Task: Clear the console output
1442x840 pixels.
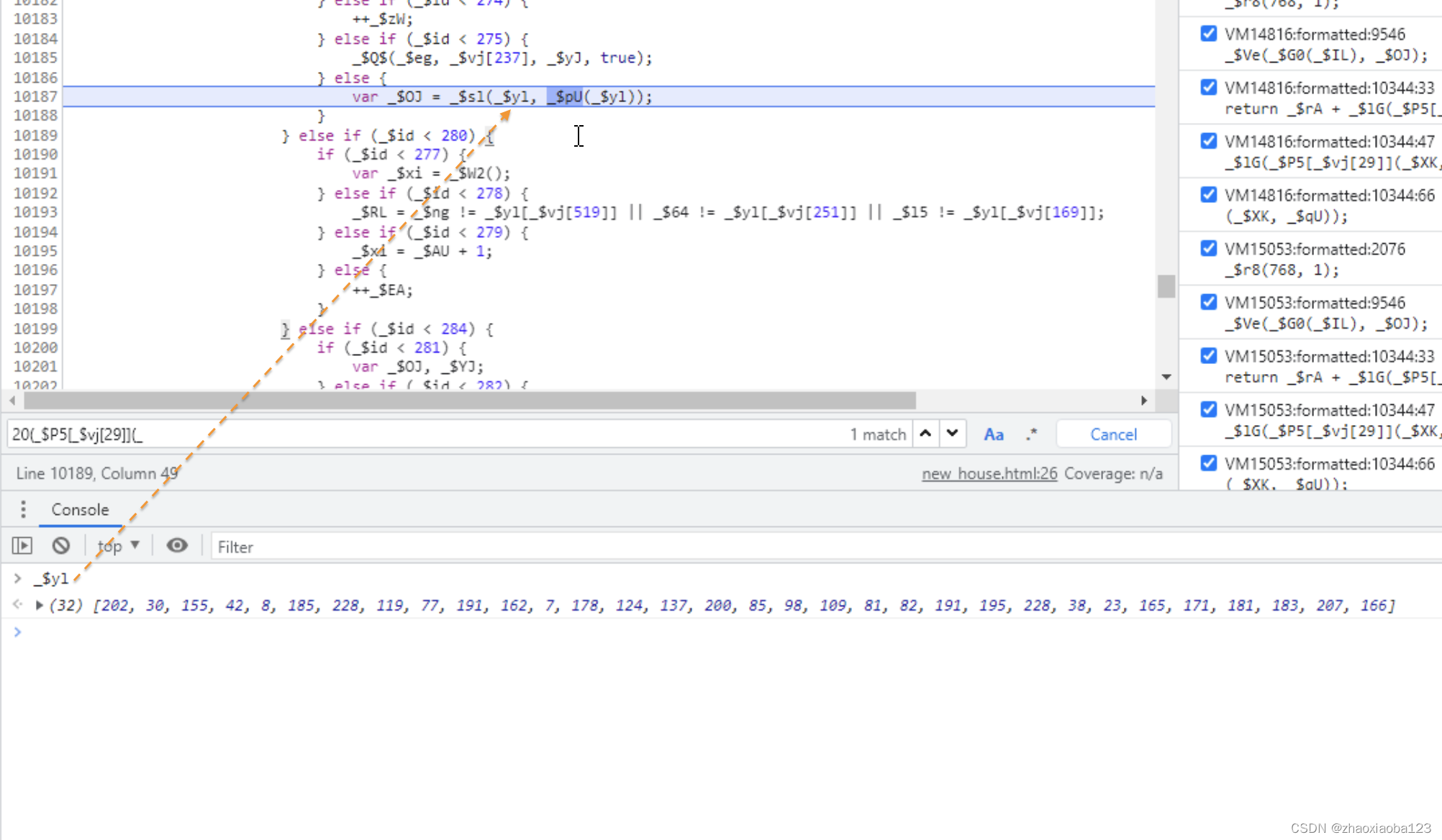Action: tap(61, 546)
